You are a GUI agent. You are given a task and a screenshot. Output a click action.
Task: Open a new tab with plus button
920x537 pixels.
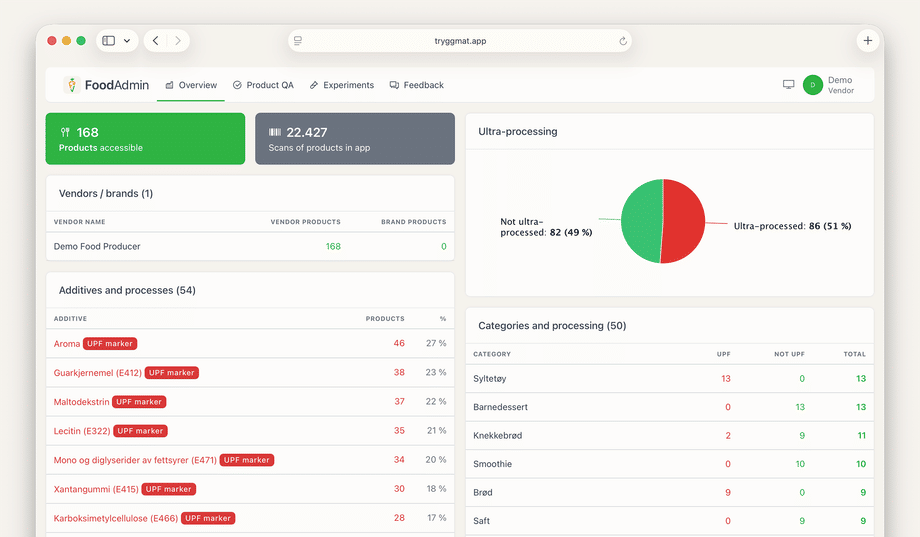[868, 40]
